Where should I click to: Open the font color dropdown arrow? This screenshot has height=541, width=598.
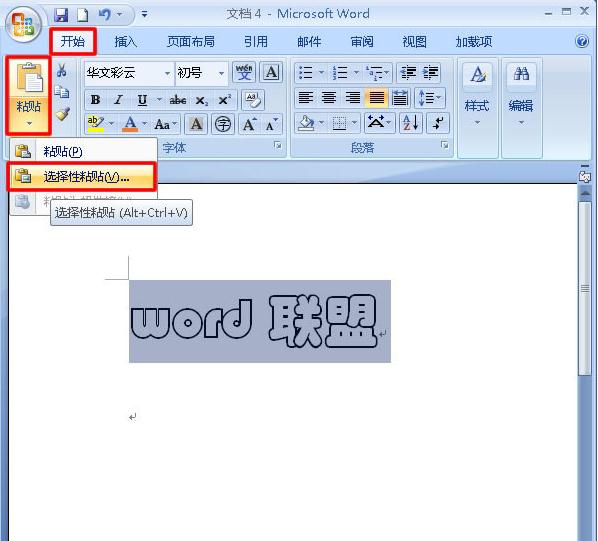pyautogui.click(x=145, y=124)
